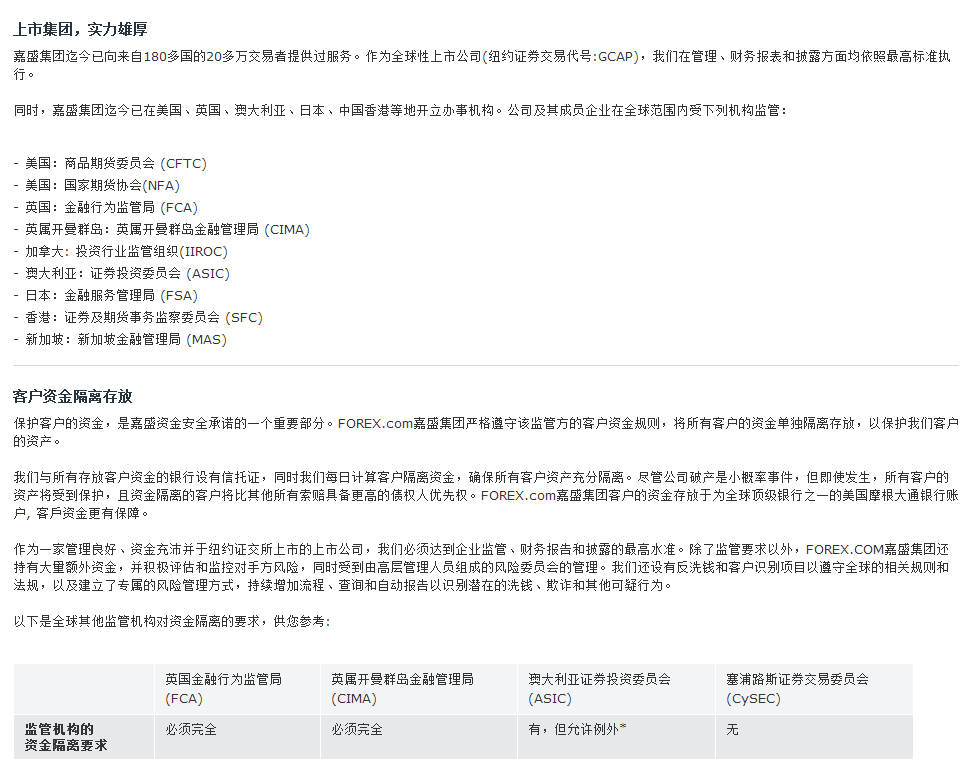Click list row 新加坡：新加坡金融管理局 (MAS)
The height and width of the screenshot is (764, 962).
coord(120,340)
